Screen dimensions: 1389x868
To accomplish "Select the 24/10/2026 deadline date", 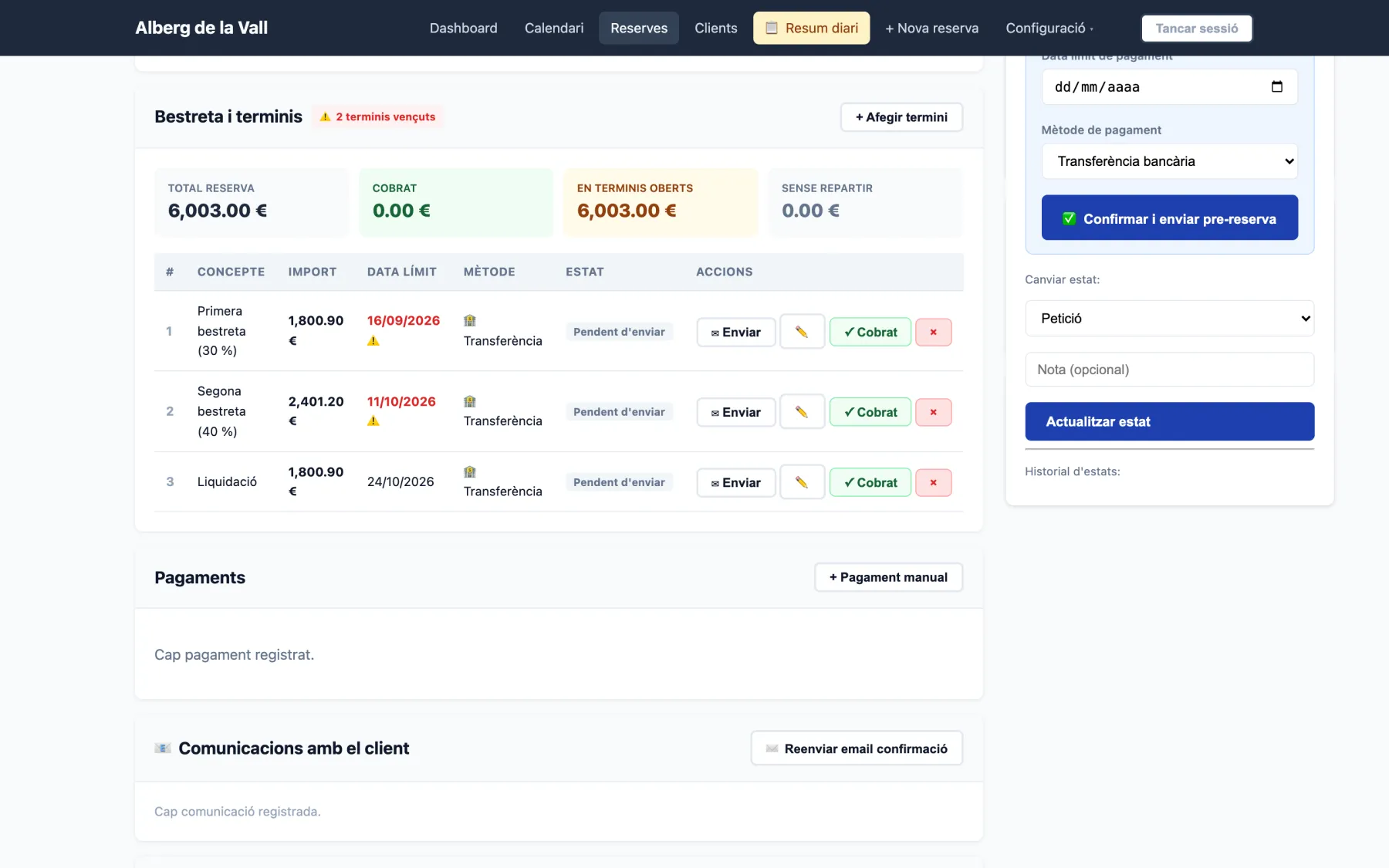I will [400, 481].
